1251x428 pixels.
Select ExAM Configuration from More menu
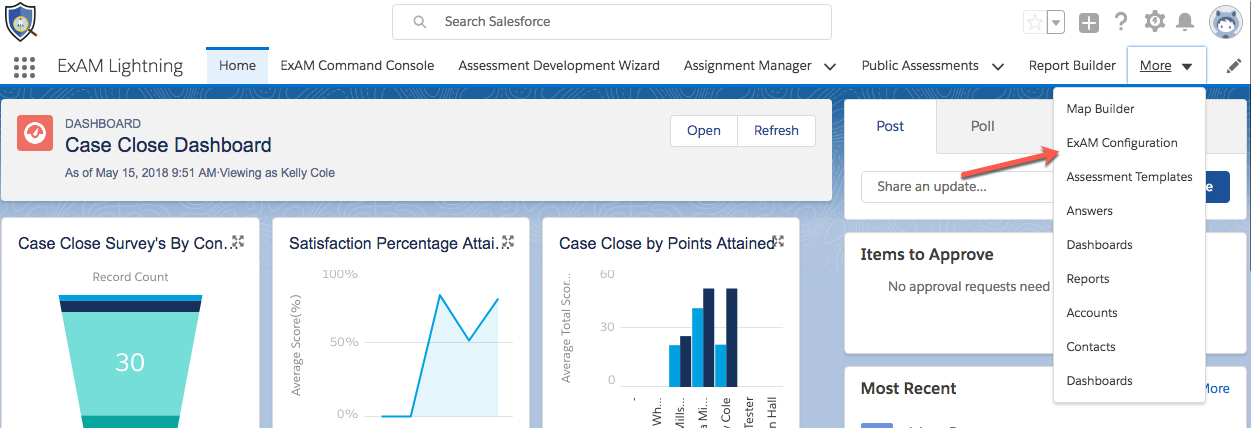coord(1122,143)
